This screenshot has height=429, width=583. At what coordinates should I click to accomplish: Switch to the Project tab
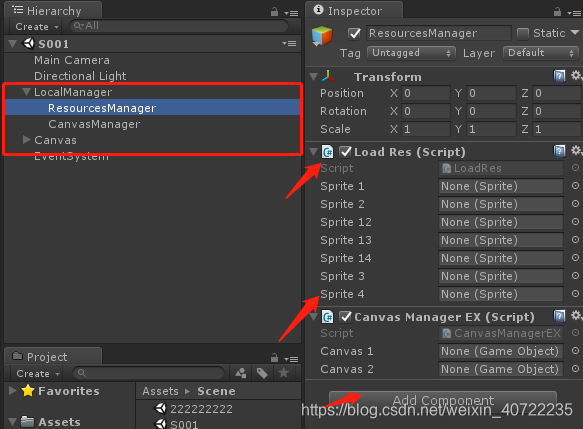click(53, 356)
